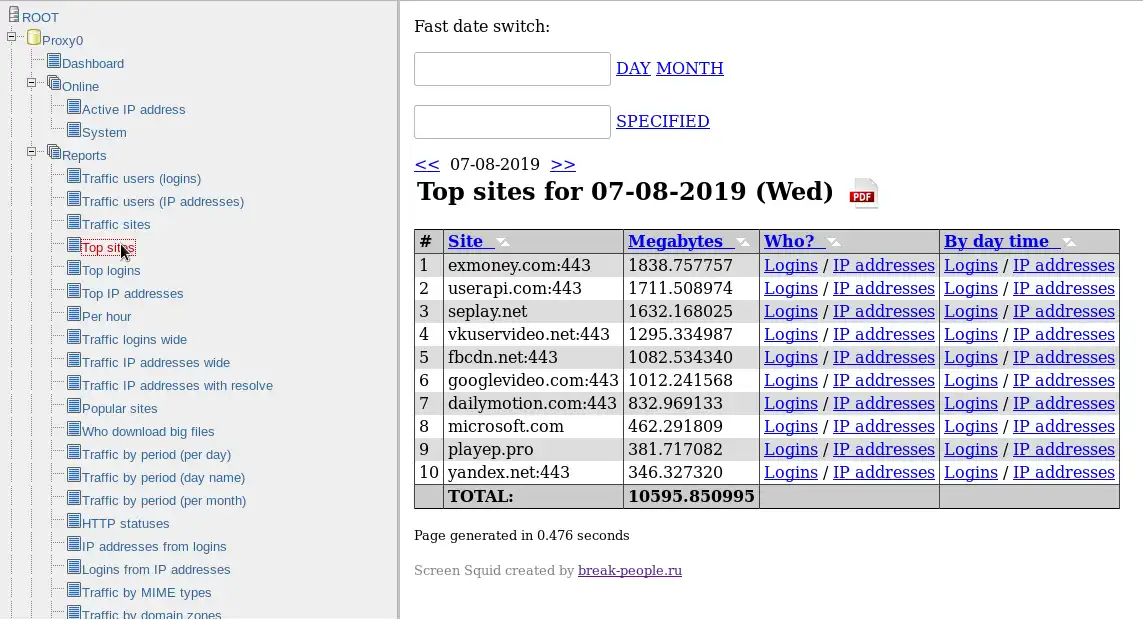The image size is (1143, 620).
Task: Collapse the Online tree branch
Action: [32, 84]
